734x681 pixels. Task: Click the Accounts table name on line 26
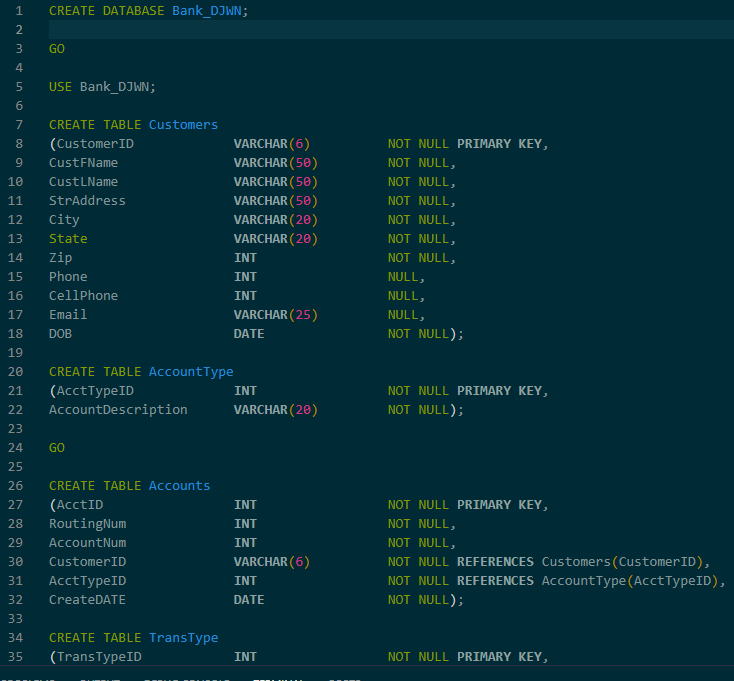click(x=179, y=486)
